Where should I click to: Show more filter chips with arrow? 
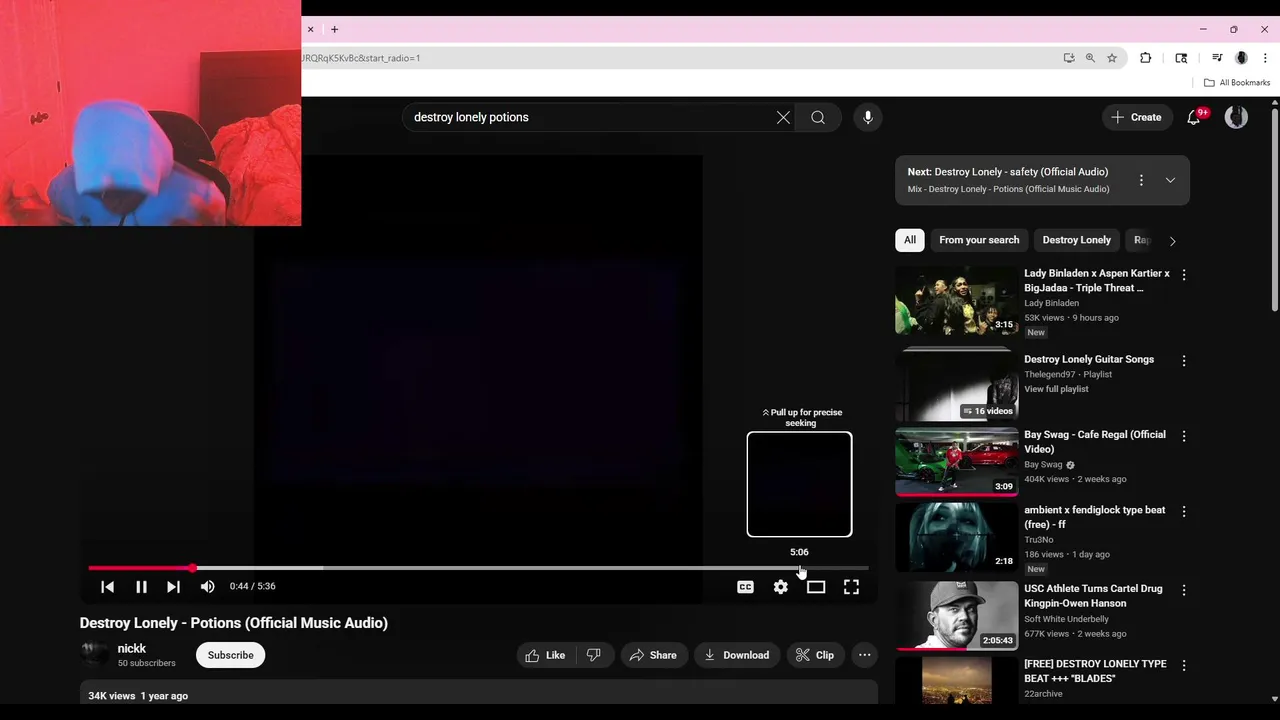click(x=1172, y=241)
